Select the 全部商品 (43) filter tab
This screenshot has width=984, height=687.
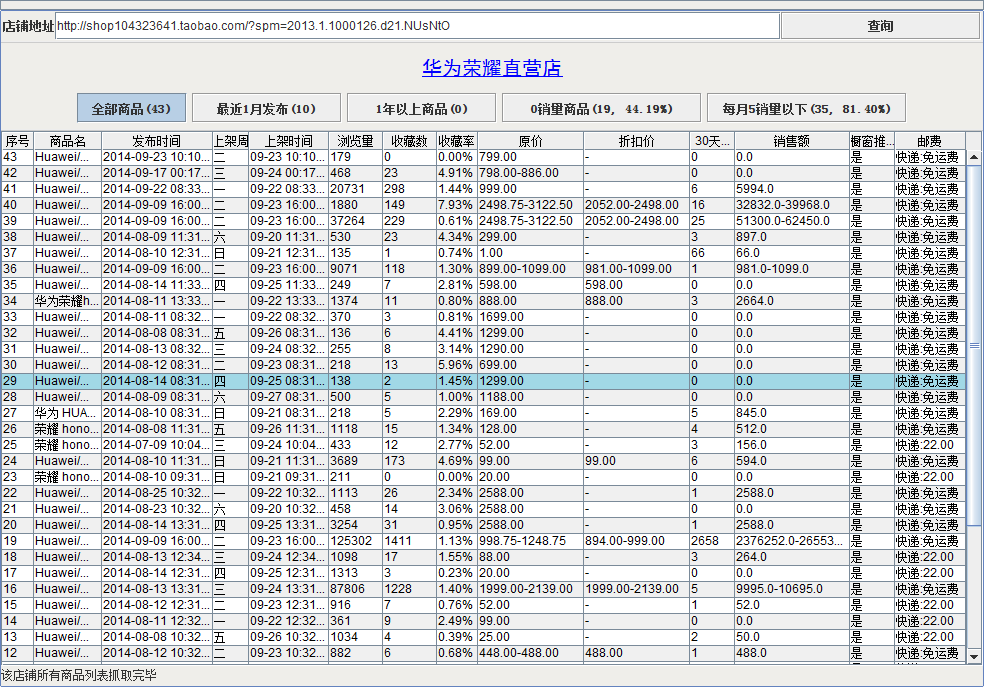(131, 108)
